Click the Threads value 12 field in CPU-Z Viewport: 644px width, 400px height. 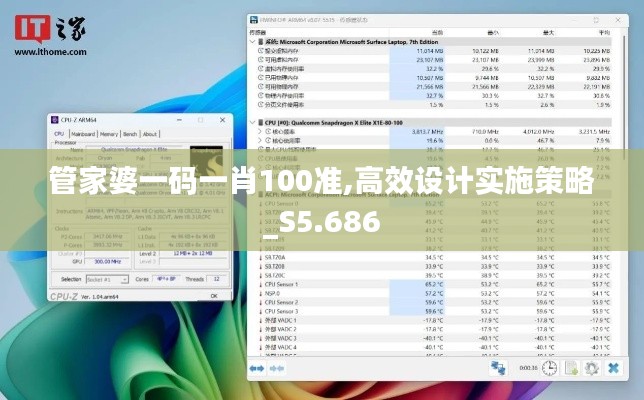click(216, 279)
